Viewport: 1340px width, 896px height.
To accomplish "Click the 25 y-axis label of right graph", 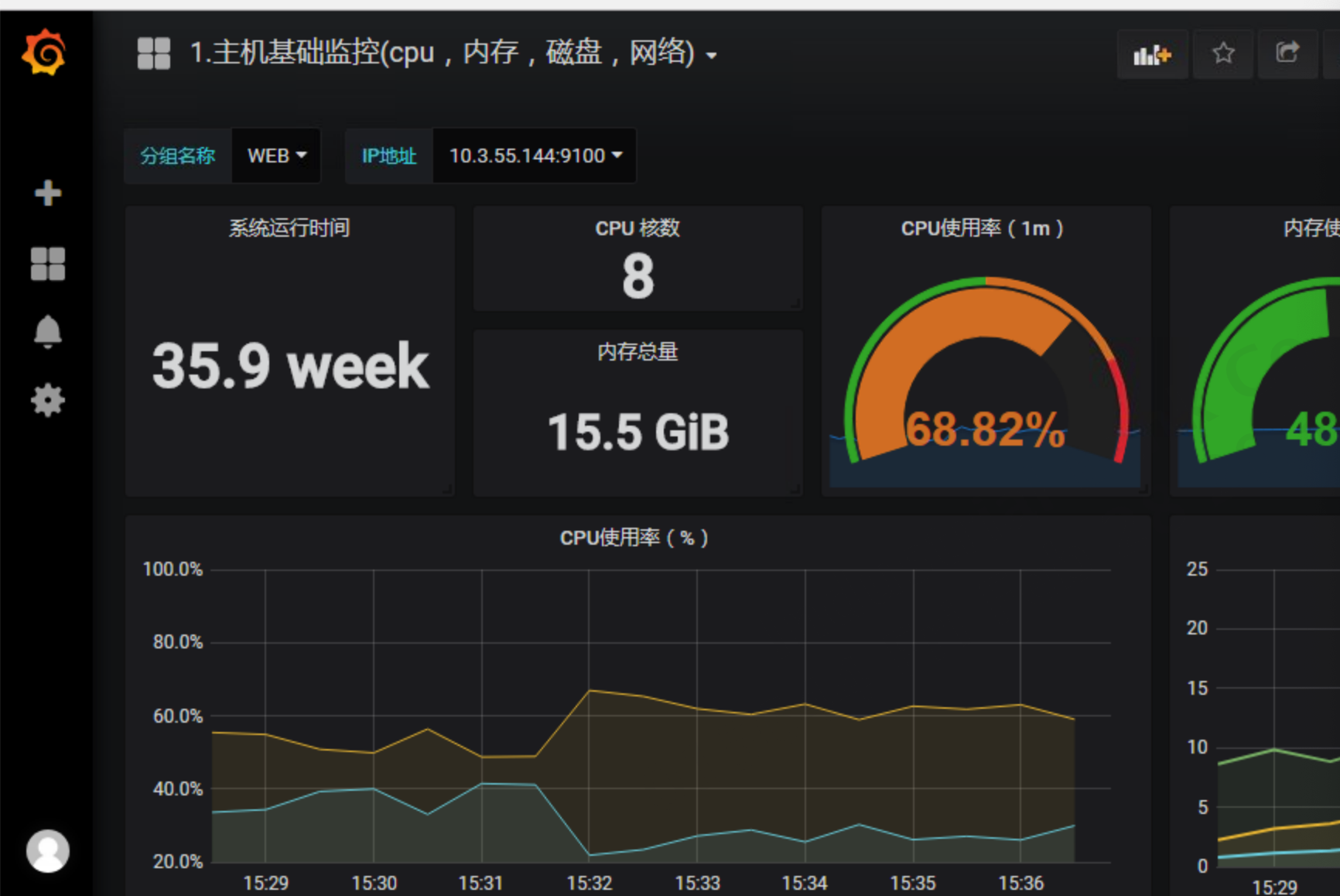I will (x=1197, y=569).
